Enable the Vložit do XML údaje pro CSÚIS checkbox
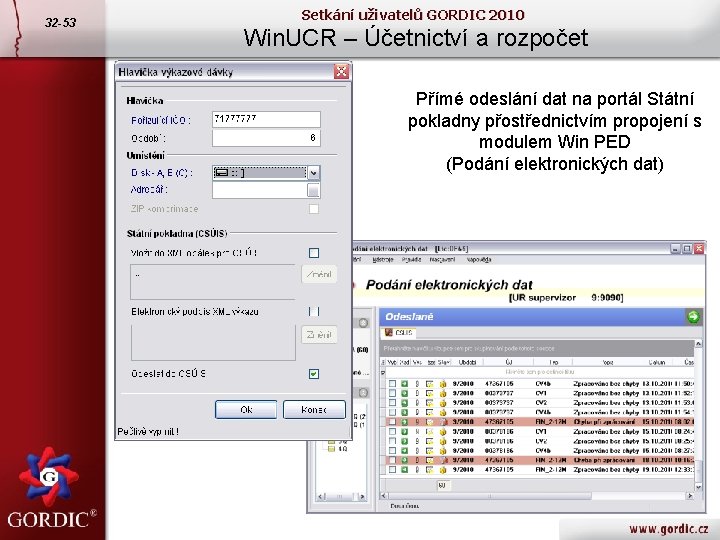 314,253
